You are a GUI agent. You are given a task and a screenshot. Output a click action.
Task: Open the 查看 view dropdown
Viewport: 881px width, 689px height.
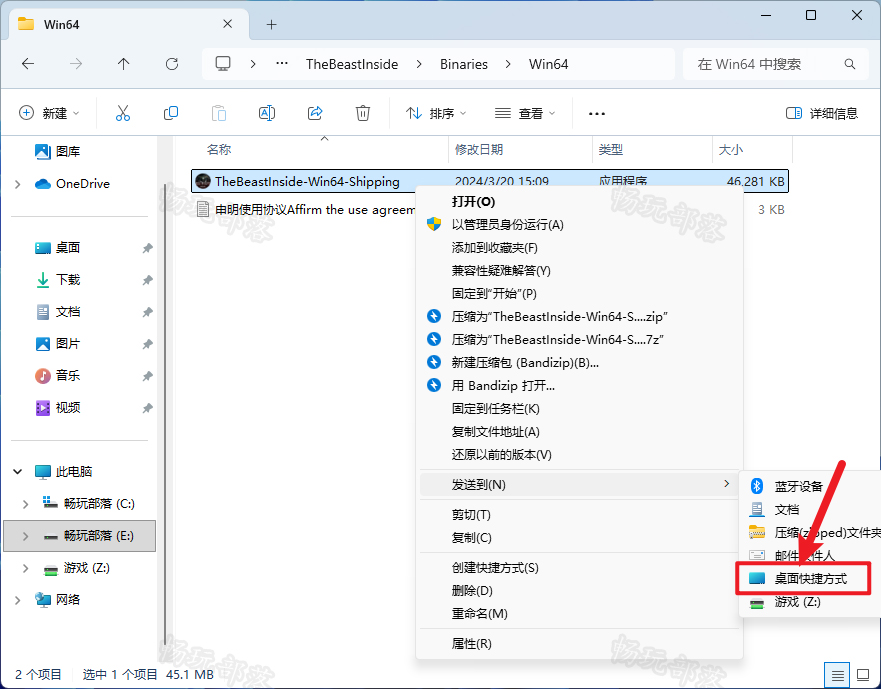point(525,114)
